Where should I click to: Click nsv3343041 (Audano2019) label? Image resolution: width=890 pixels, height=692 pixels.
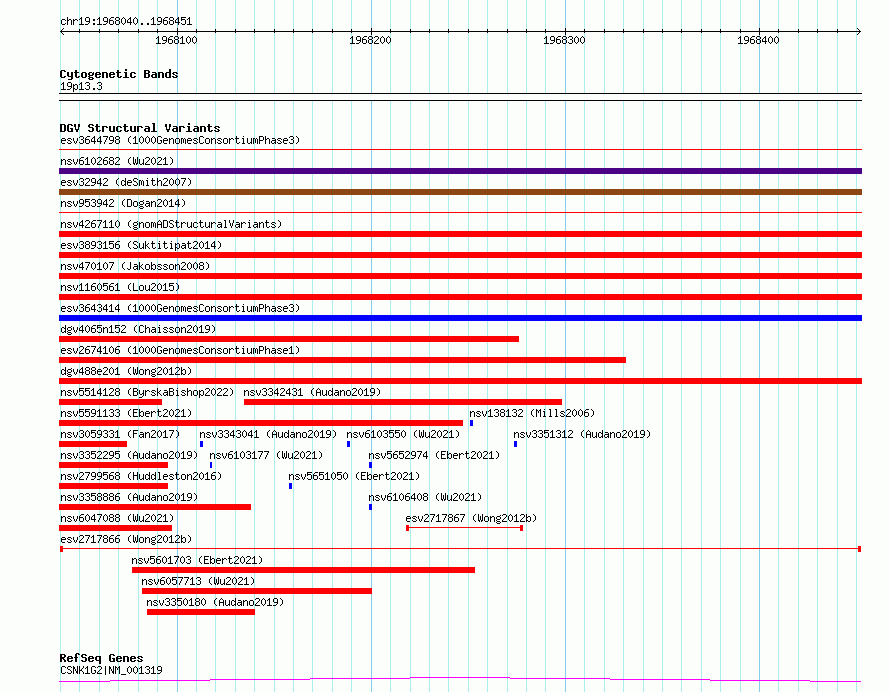(268, 434)
